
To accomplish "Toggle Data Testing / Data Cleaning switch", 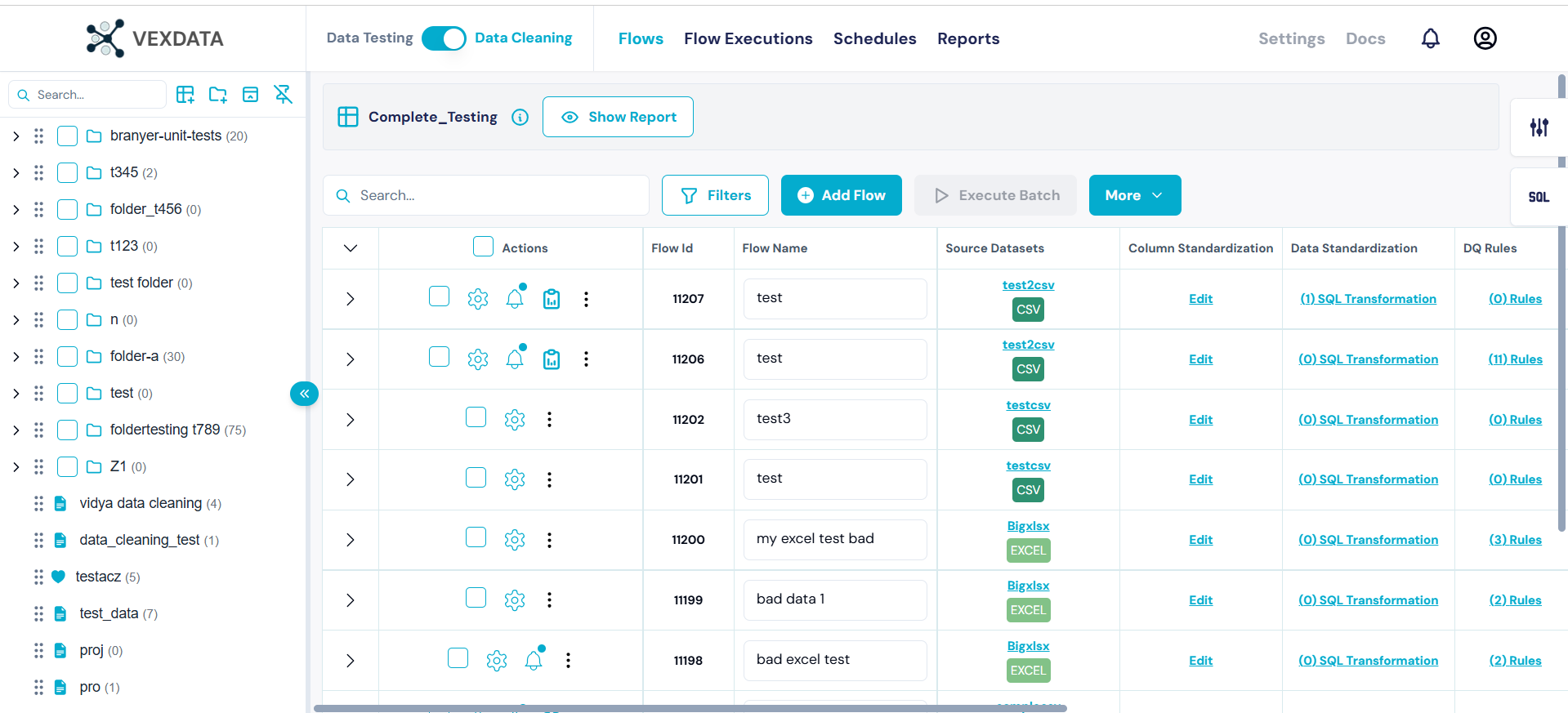I will [x=444, y=38].
